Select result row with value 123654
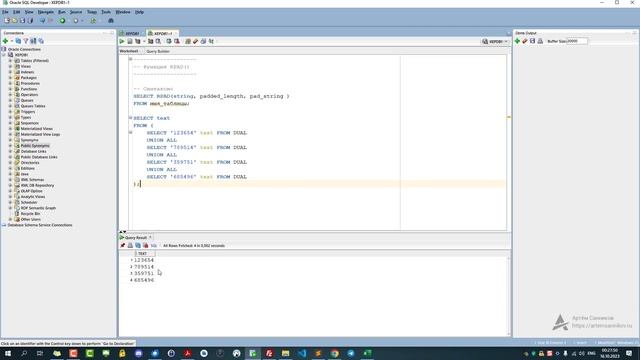Viewport: 640px width, 360px height. pos(144,260)
